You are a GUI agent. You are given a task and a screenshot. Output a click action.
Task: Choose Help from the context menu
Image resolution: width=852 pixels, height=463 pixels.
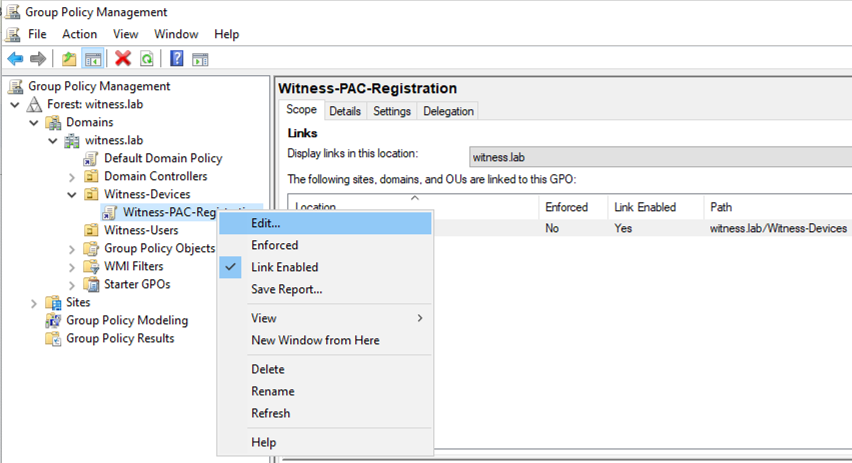point(325,442)
